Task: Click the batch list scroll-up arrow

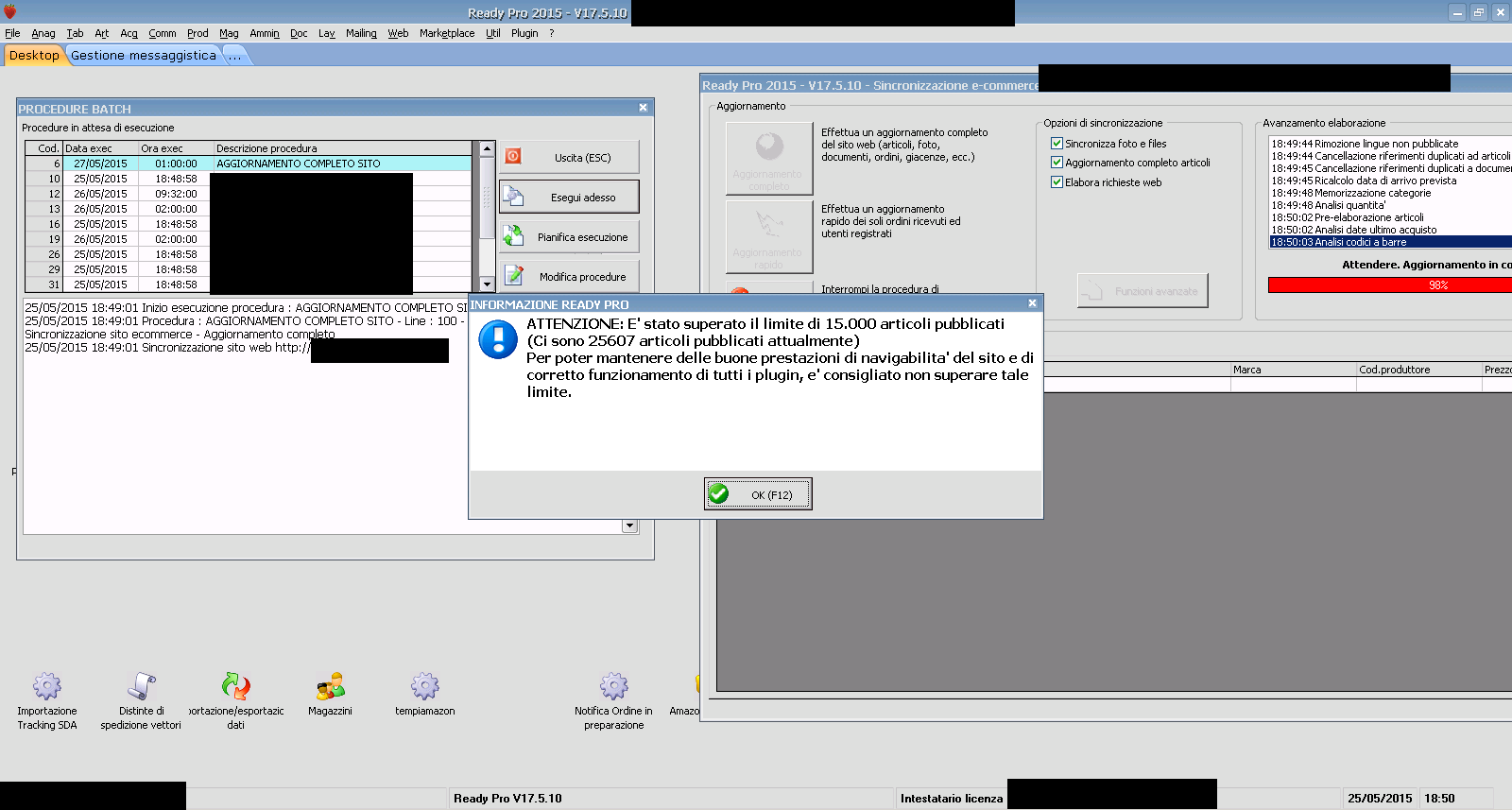Action: (x=487, y=148)
